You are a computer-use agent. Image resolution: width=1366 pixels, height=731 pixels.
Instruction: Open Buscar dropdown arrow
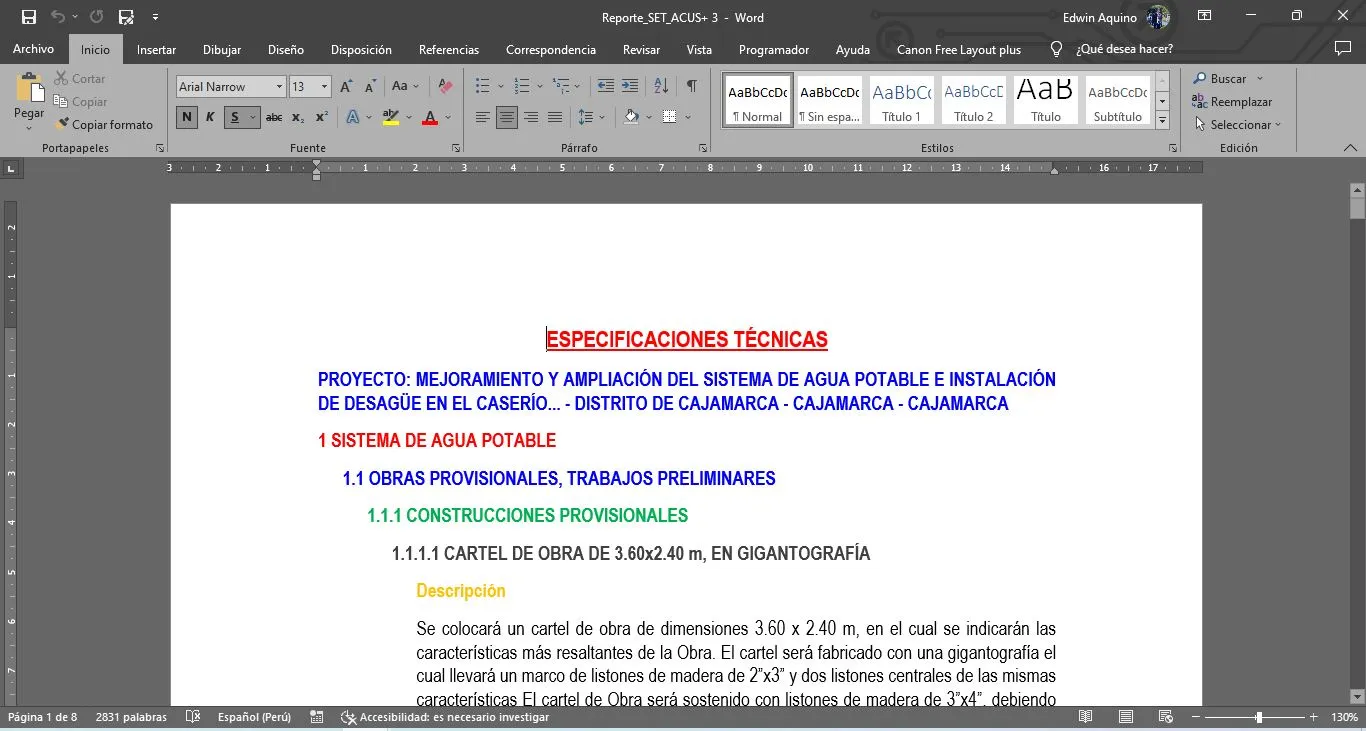click(x=1260, y=79)
